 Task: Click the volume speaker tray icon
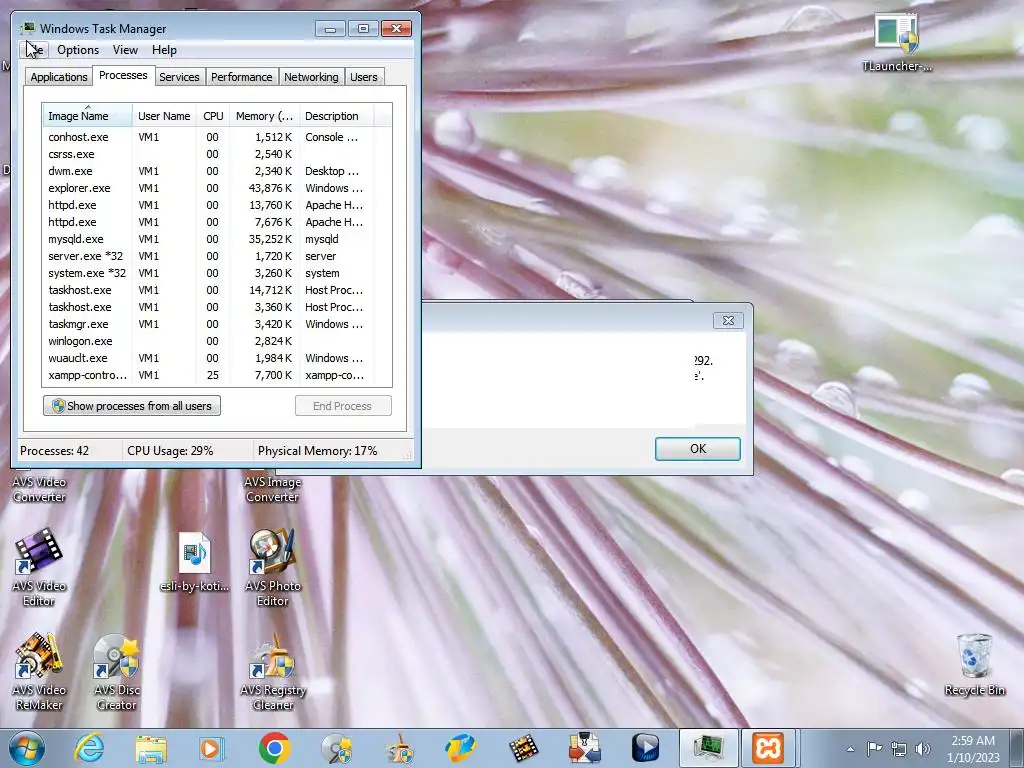(x=923, y=749)
